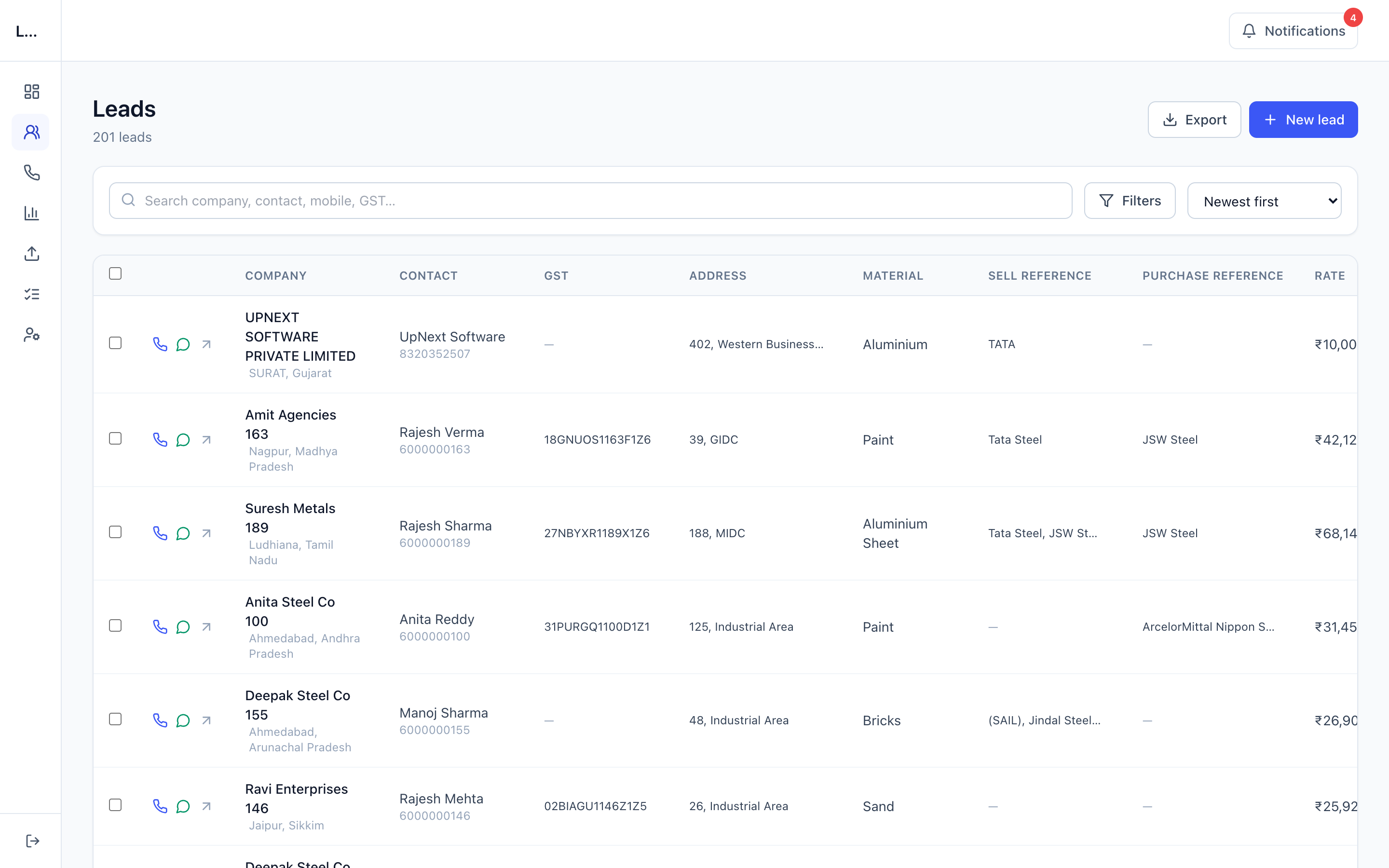Image resolution: width=1389 pixels, height=868 pixels.
Task: Open the Newest first sort dropdown
Action: click(1264, 201)
